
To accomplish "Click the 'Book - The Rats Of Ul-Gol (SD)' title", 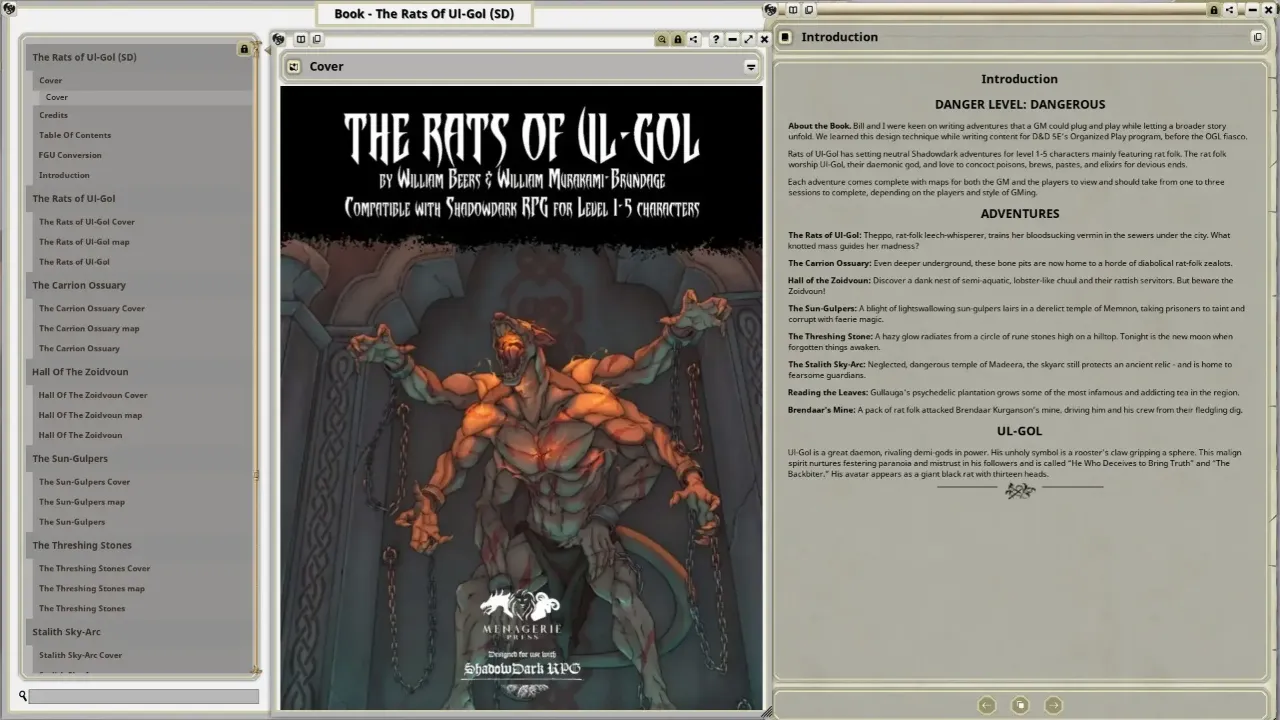I will 424,14.
